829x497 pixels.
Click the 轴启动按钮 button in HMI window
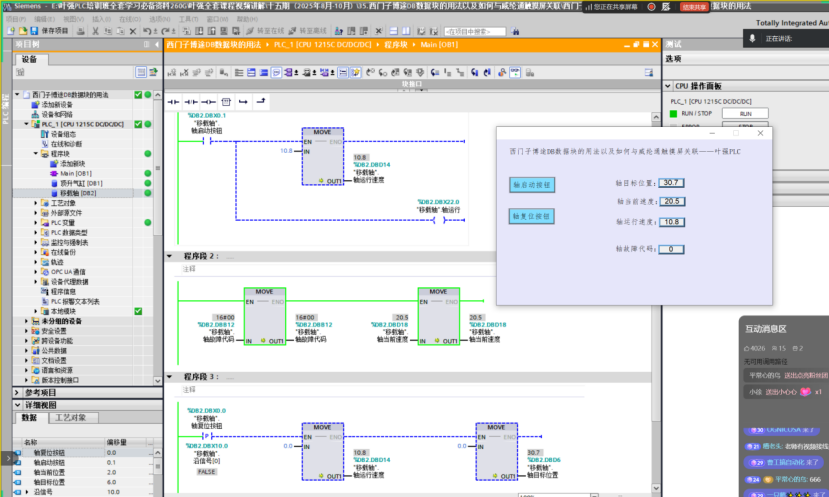532,185
